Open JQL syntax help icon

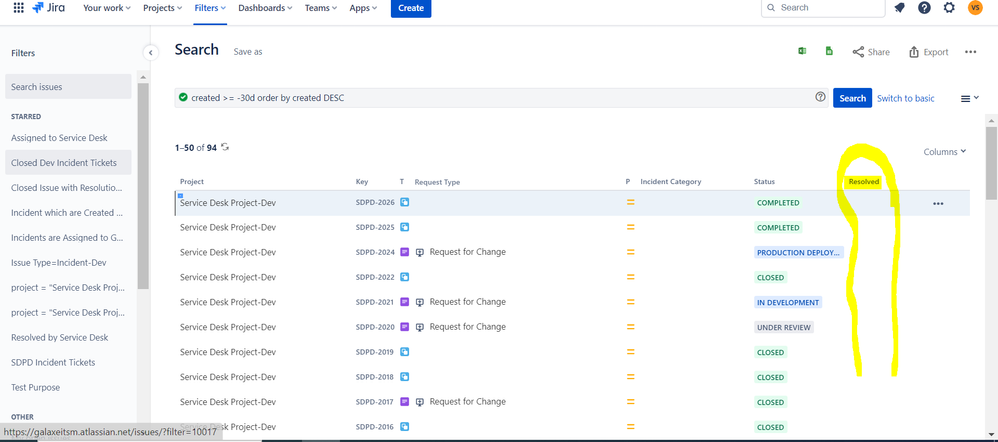pos(820,97)
